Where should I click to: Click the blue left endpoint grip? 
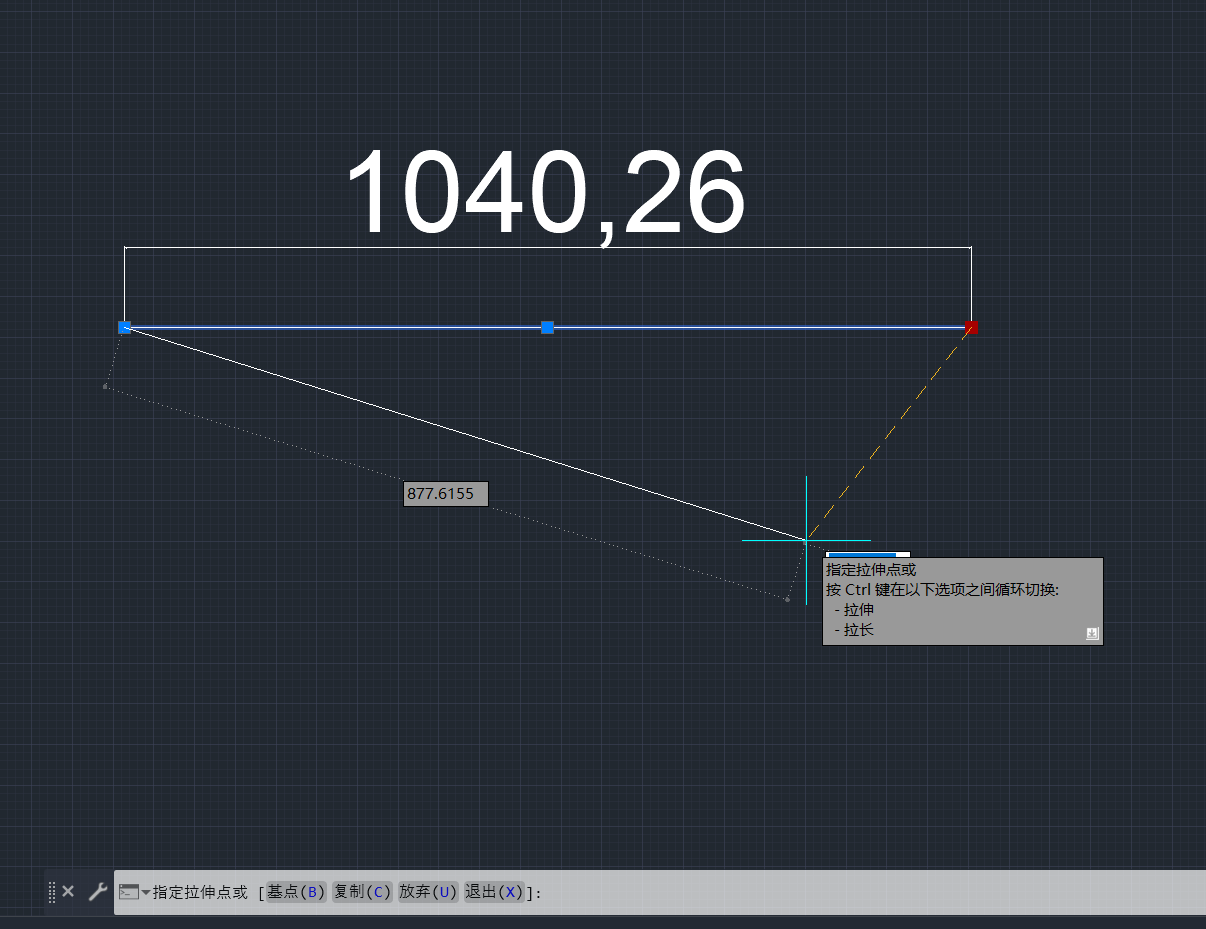coord(125,327)
